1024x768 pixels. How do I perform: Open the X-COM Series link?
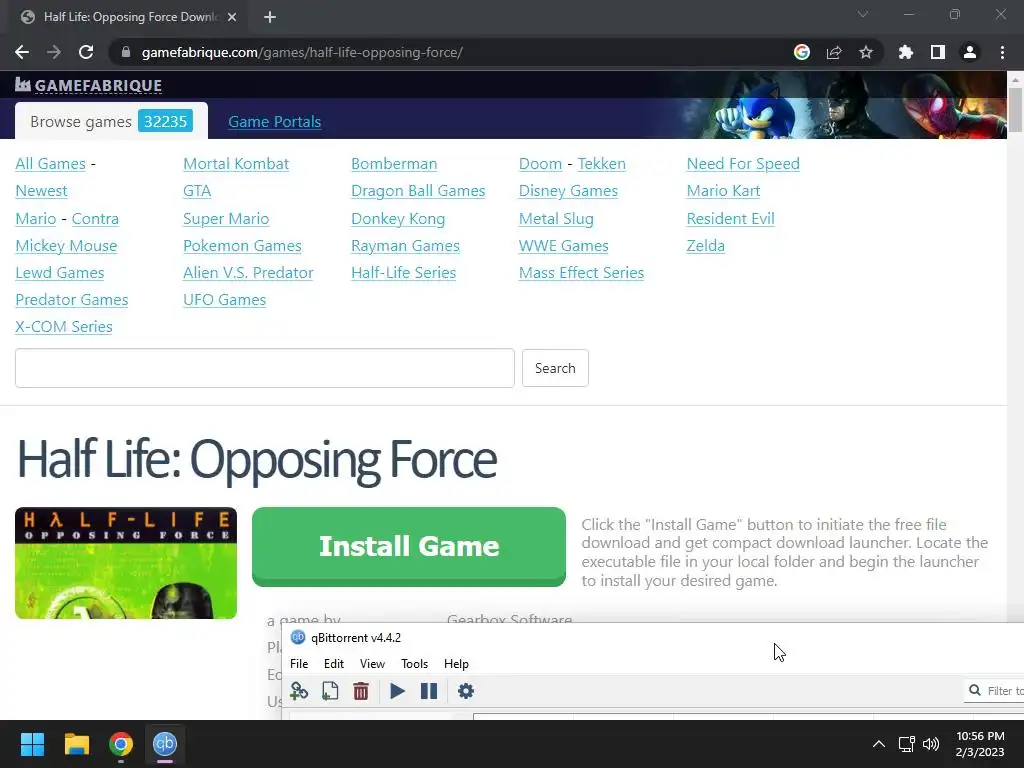(63, 327)
